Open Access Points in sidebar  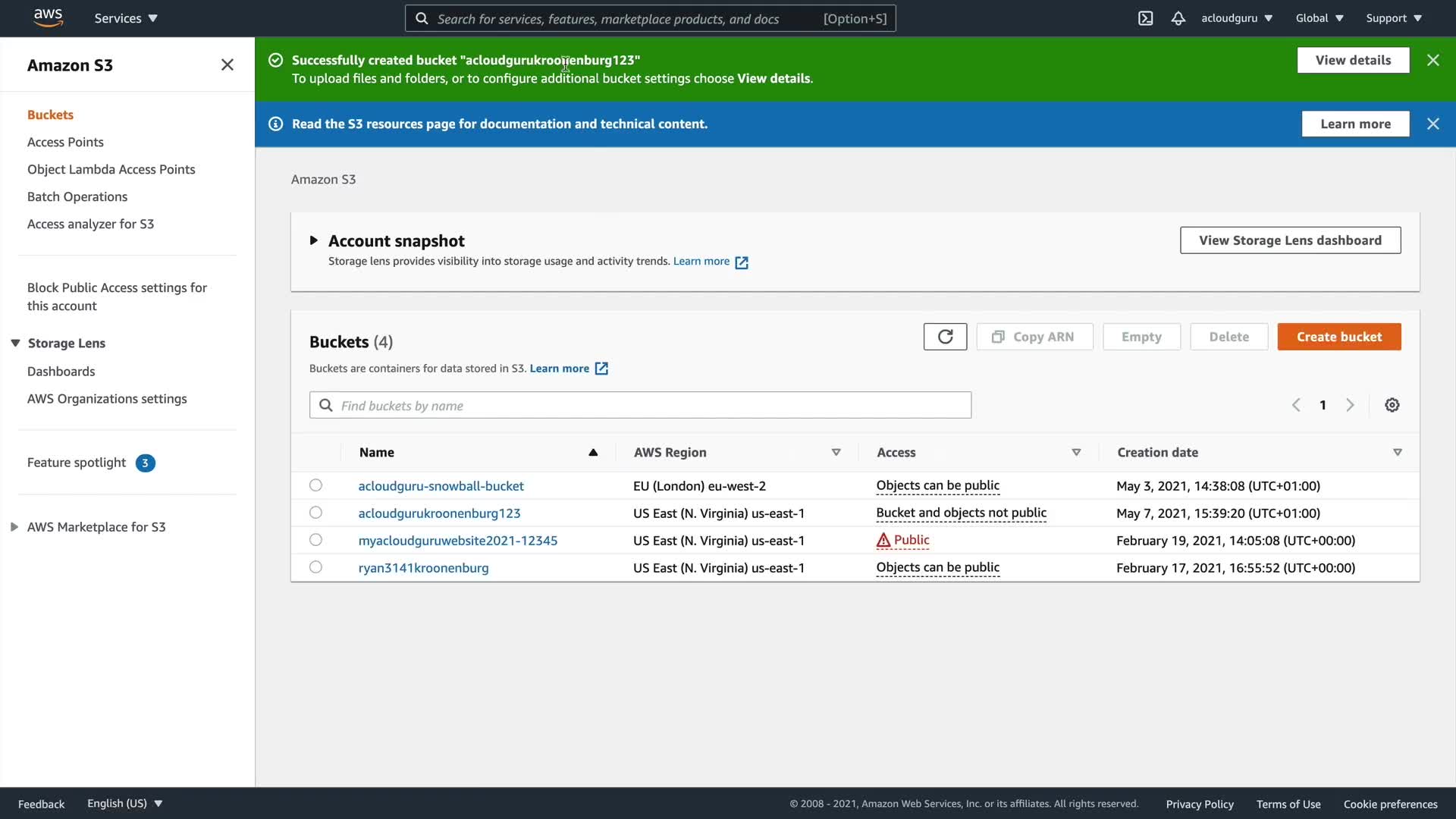(x=65, y=142)
